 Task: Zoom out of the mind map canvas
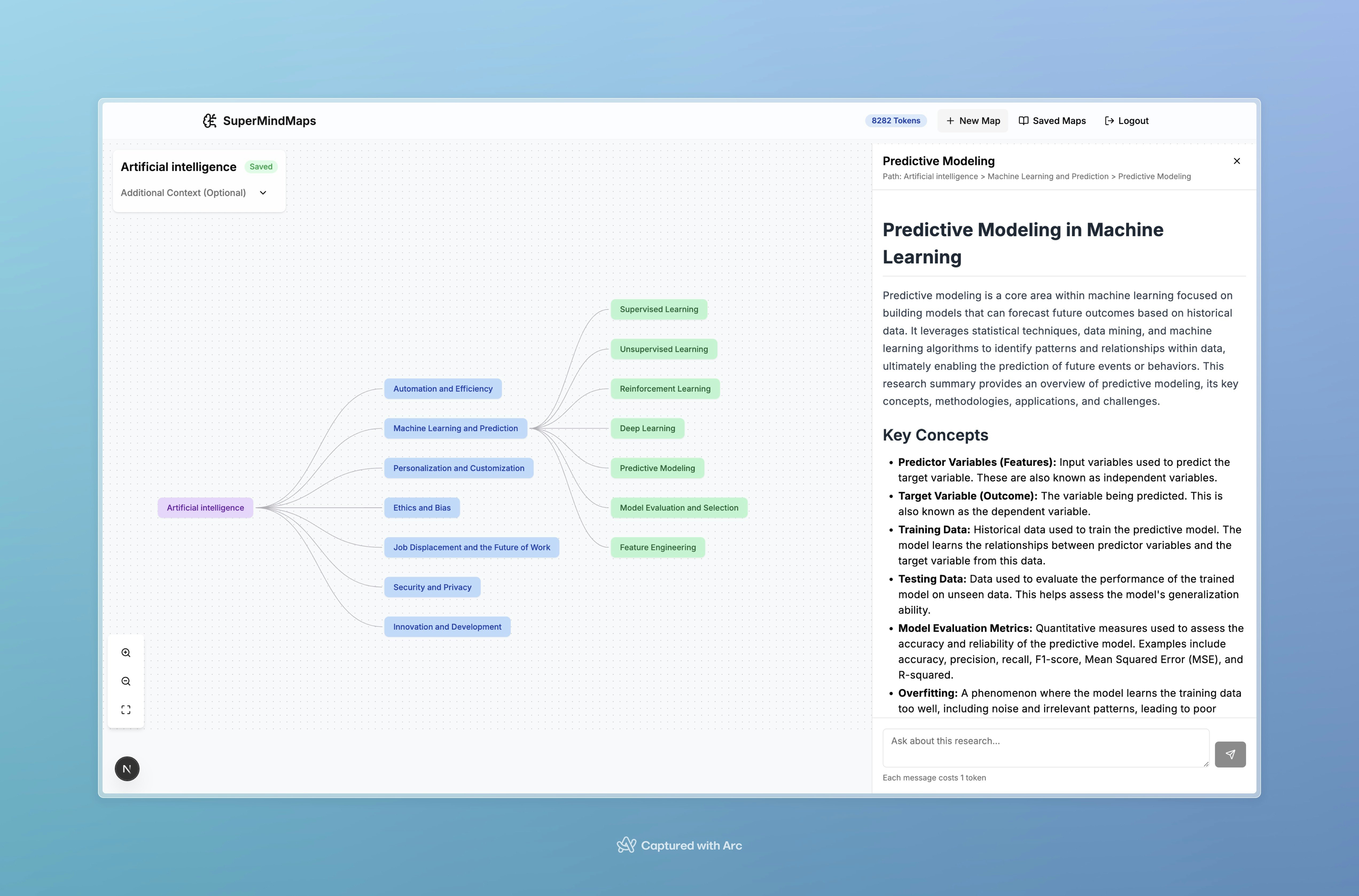click(x=126, y=682)
